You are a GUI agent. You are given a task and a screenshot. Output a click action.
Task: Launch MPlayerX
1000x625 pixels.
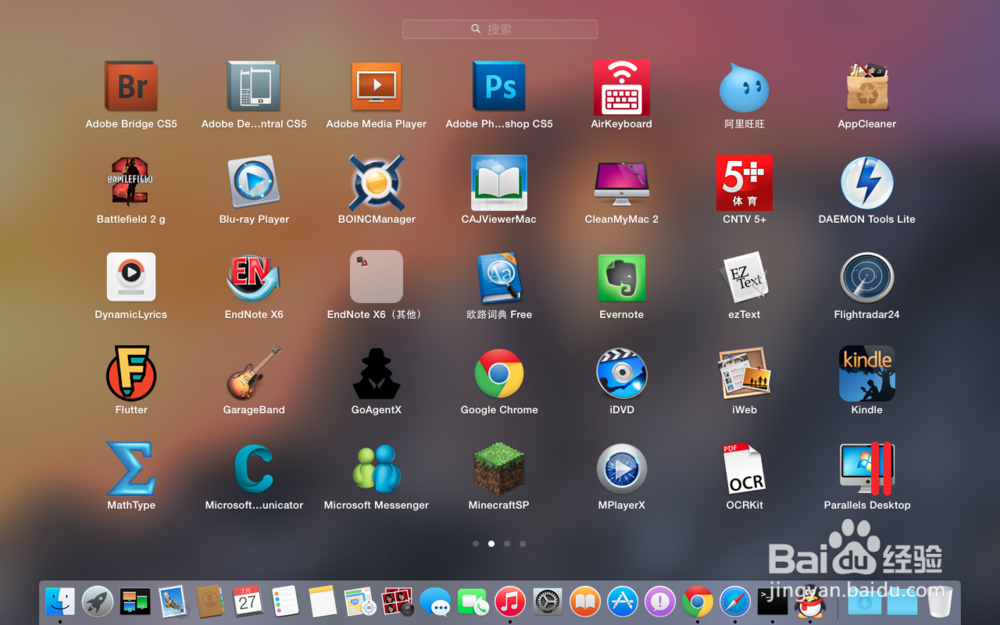point(621,470)
